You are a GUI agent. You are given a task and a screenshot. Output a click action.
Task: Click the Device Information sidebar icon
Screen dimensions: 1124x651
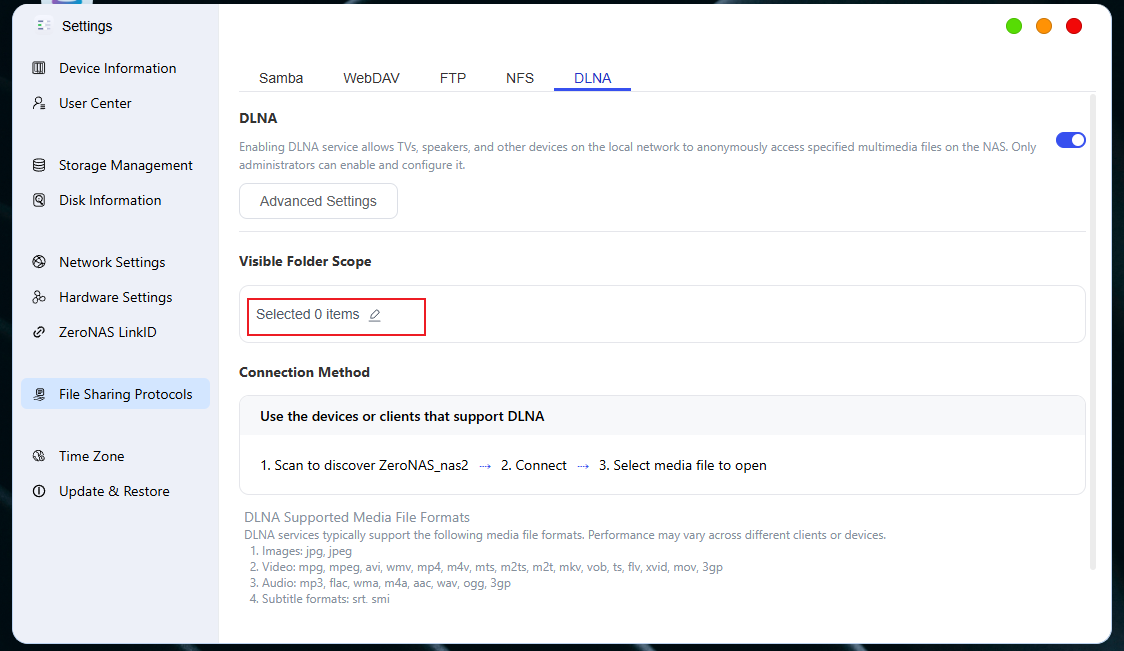tap(39, 68)
